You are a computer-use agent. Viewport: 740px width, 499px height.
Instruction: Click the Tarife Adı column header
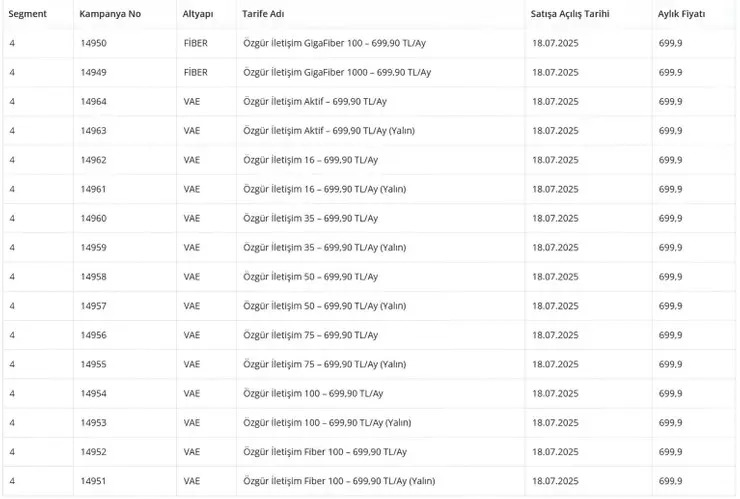[265, 14]
